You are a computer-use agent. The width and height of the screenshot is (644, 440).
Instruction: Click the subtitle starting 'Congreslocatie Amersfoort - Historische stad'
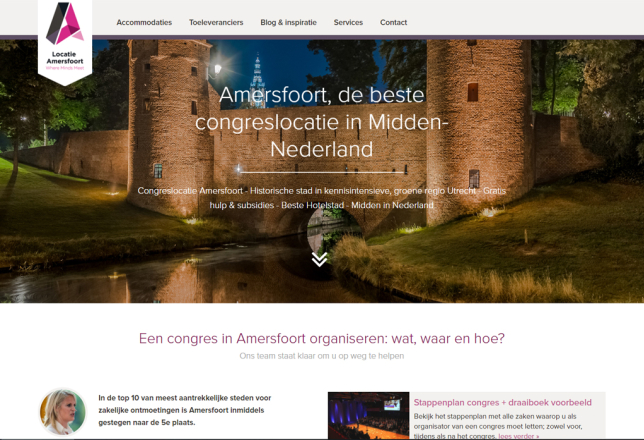pos(322,198)
